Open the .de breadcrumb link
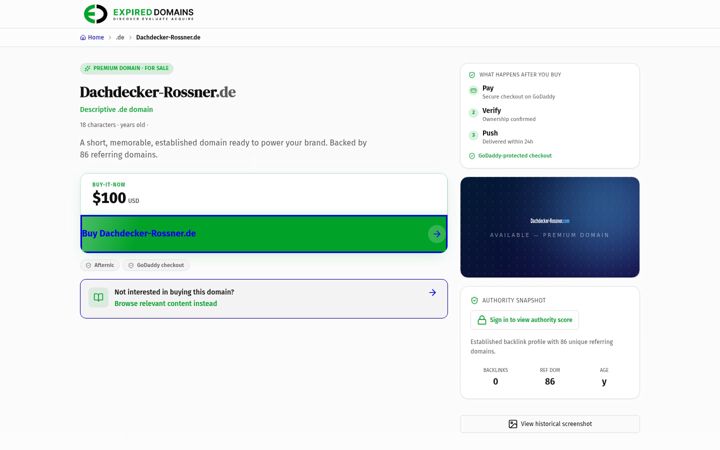Screen dimensions: 720x450 click(120, 38)
